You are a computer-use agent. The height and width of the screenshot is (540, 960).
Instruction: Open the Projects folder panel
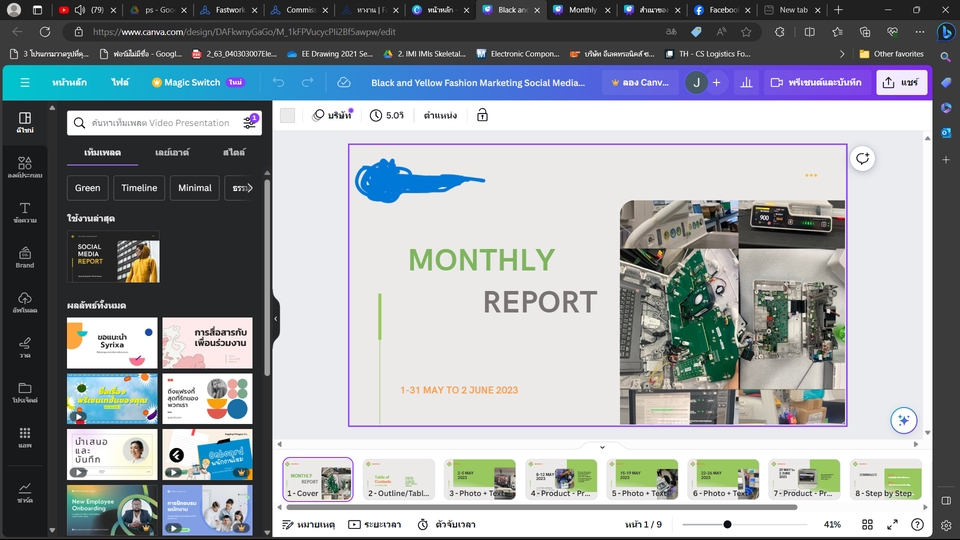pyautogui.click(x=24, y=392)
